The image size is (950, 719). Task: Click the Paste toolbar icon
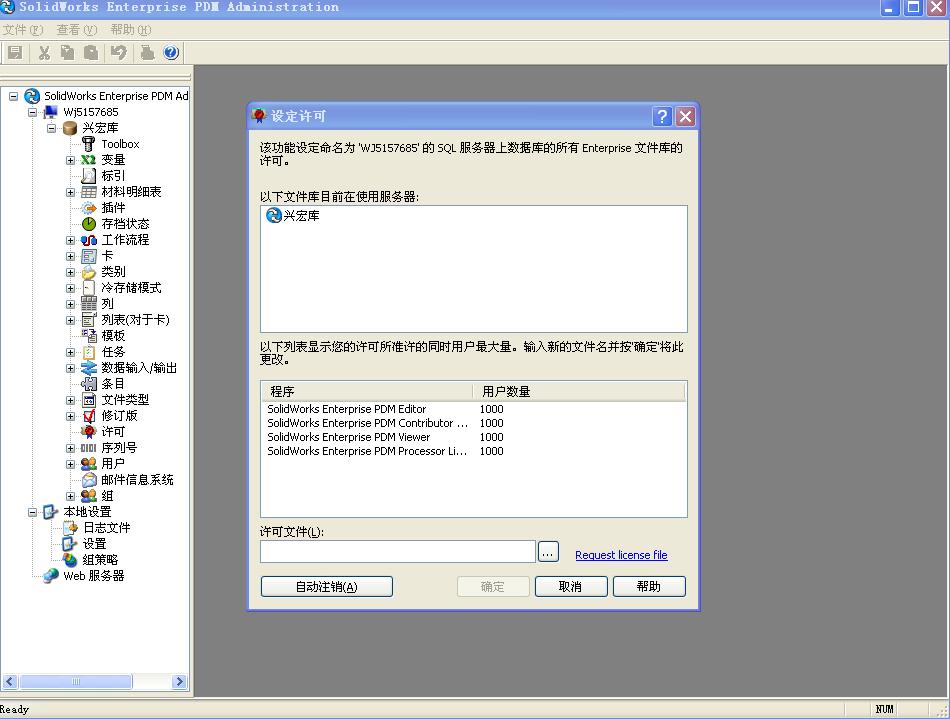(x=90, y=53)
